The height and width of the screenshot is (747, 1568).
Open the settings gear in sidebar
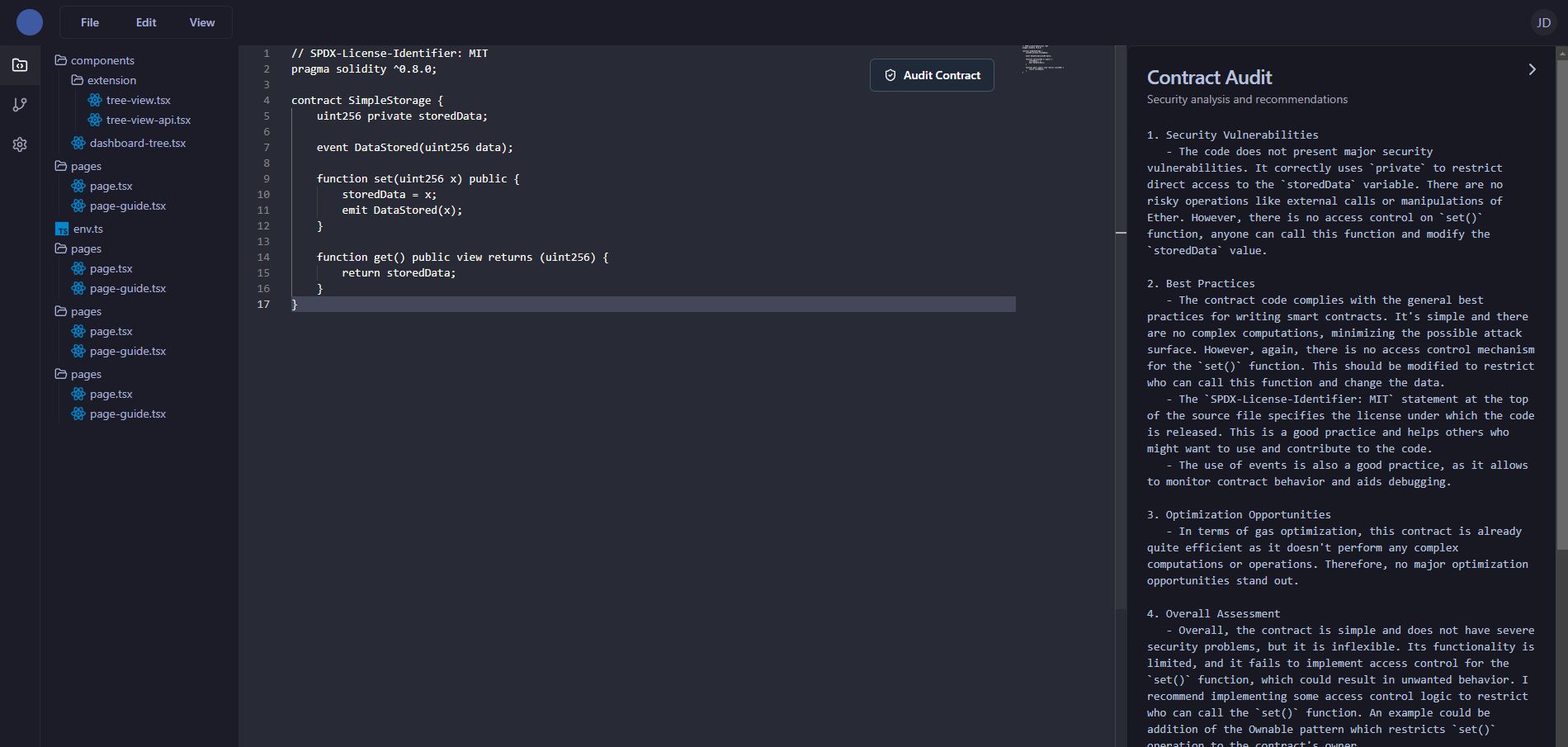20,144
